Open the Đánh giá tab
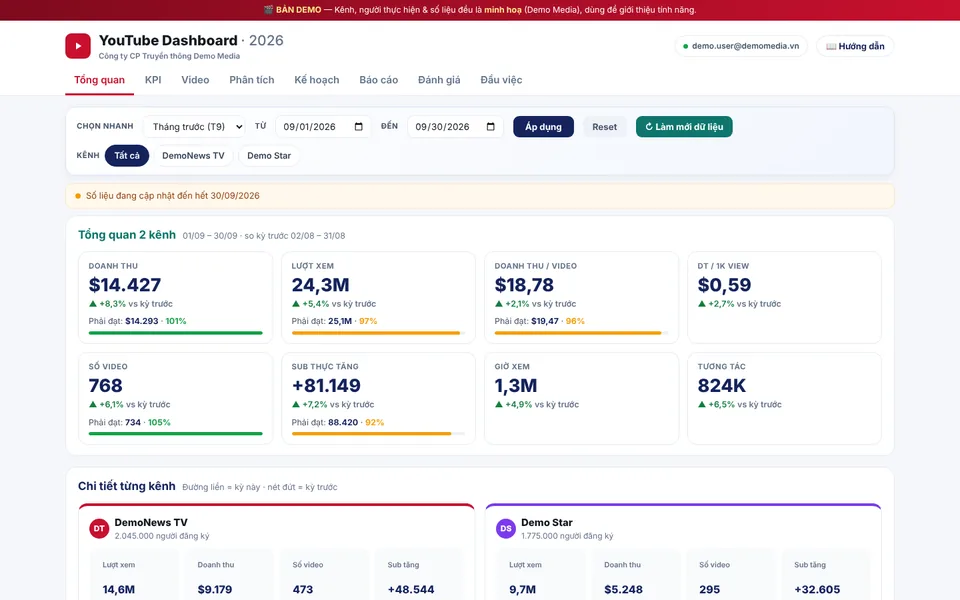960x600 pixels. [439, 80]
